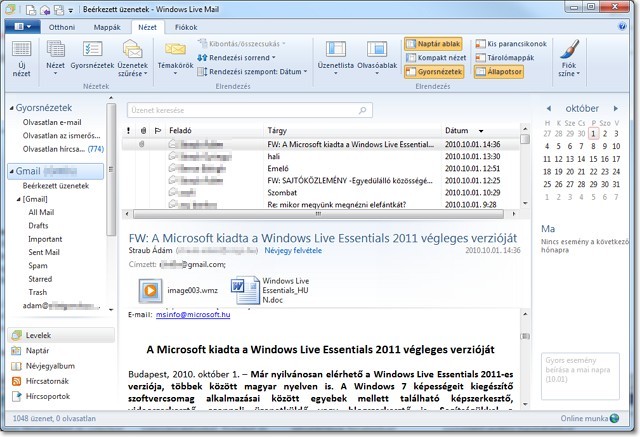Toggle Naptár ablak calendar pane
The height and width of the screenshot is (437, 640).
point(433,44)
